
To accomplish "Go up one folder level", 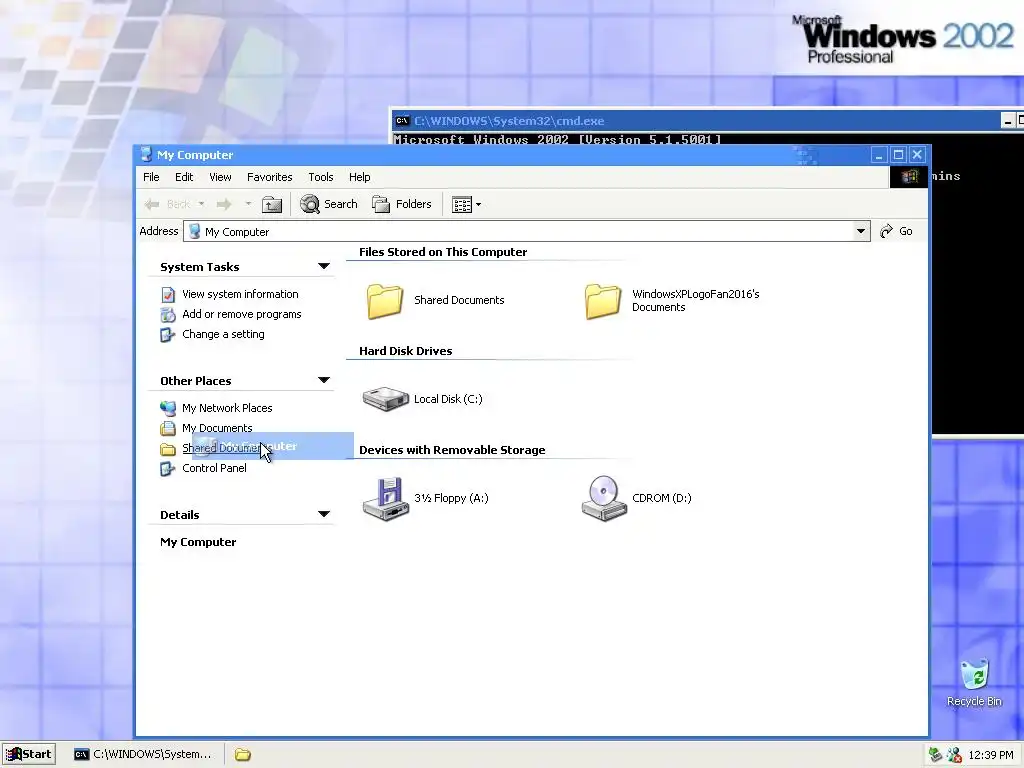I will coord(272,204).
